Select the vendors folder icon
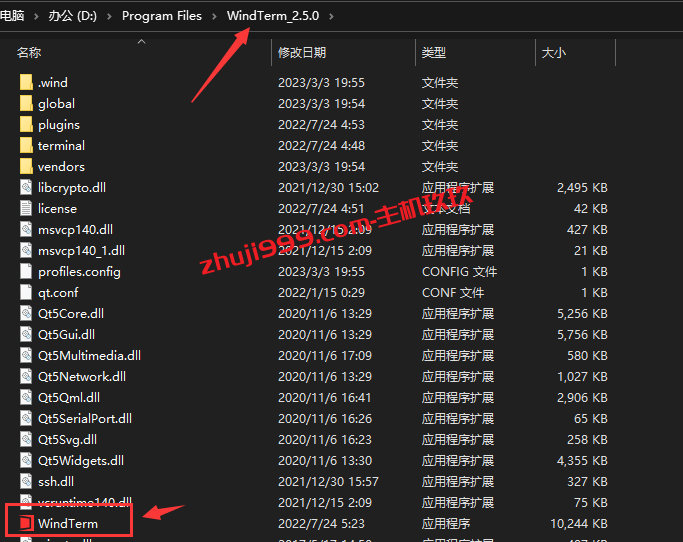This screenshot has width=683, height=542. click(26, 166)
